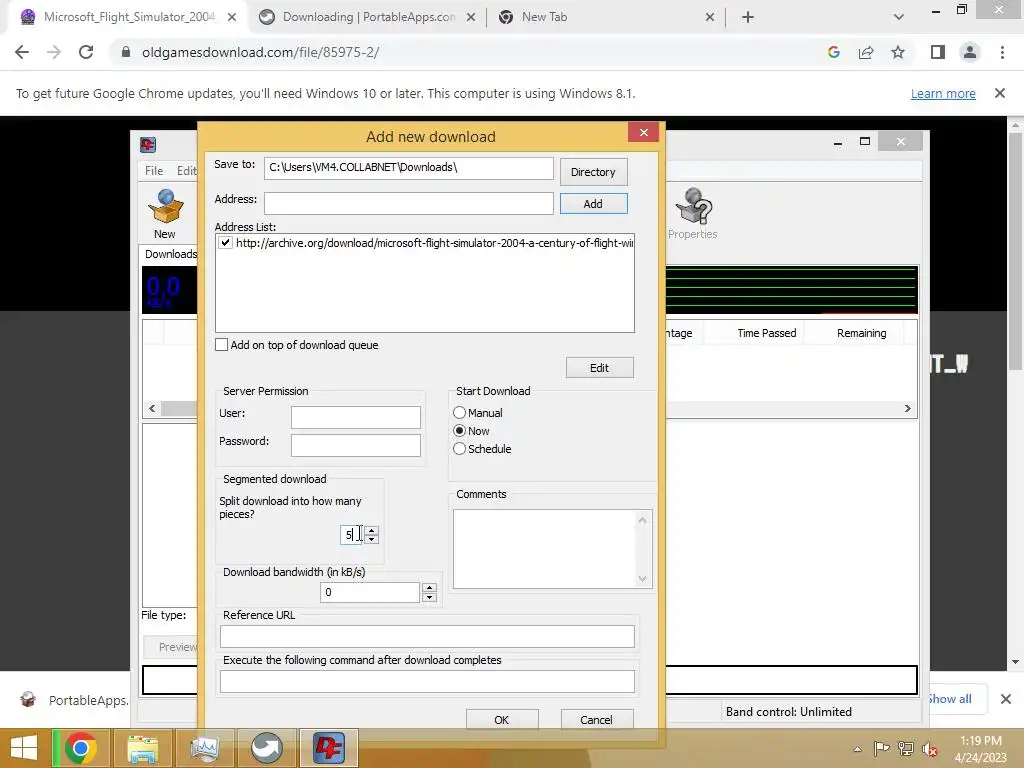Decrease the download bandwidth value
The height and width of the screenshot is (768, 1024).
point(429,597)
